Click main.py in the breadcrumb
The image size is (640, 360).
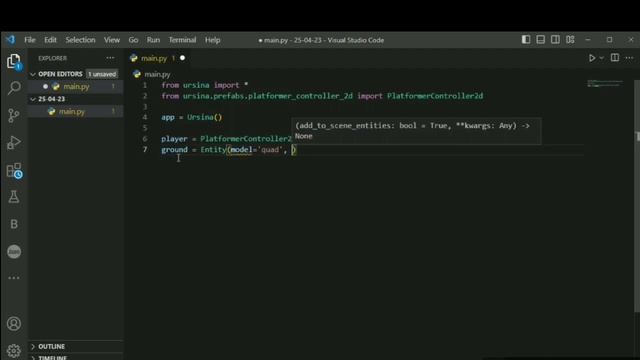157,74
